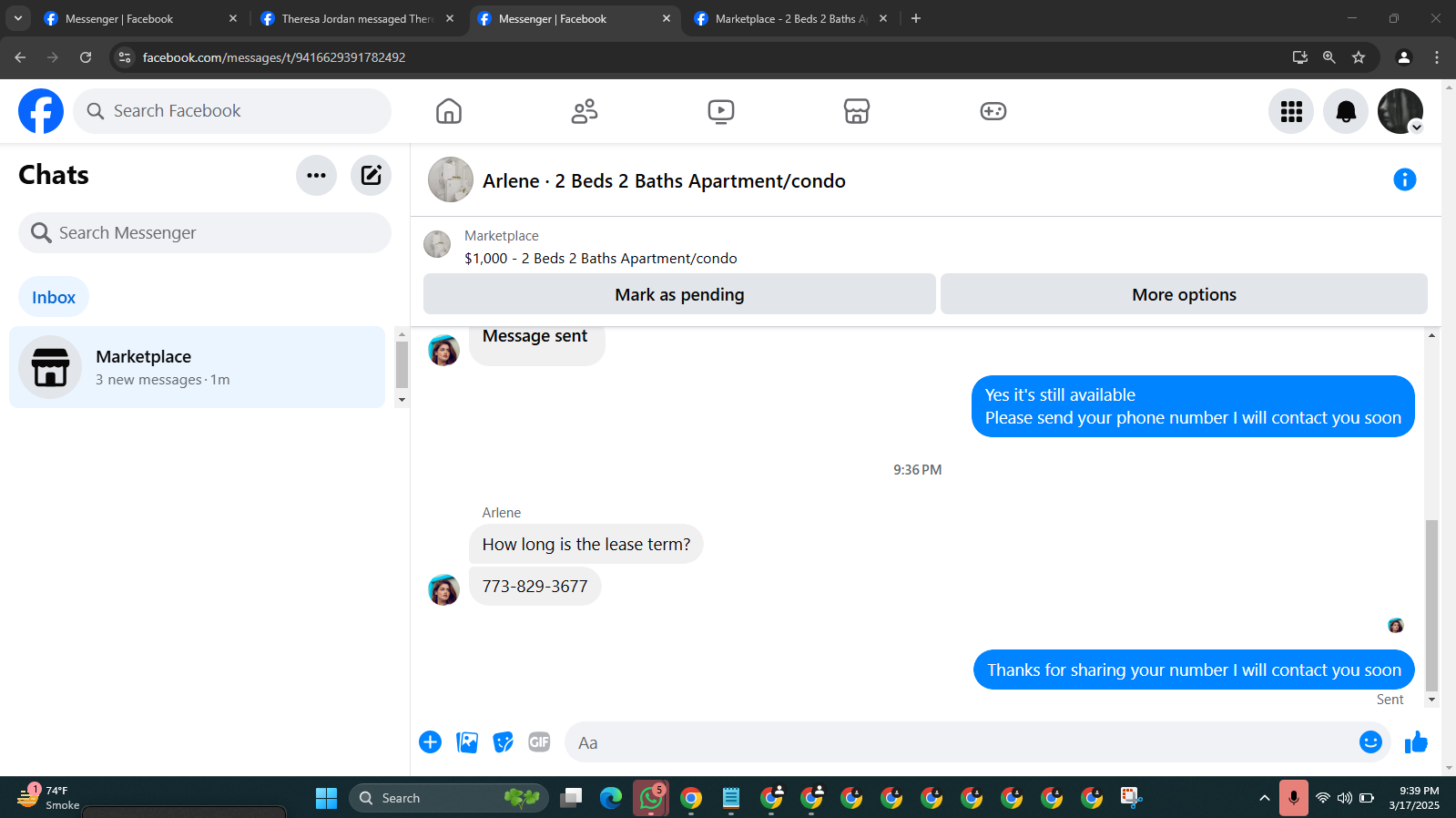Open the Facebook menu grid icon
The width and height of the screenshot is (1456, 818).
click(1291, 111)
